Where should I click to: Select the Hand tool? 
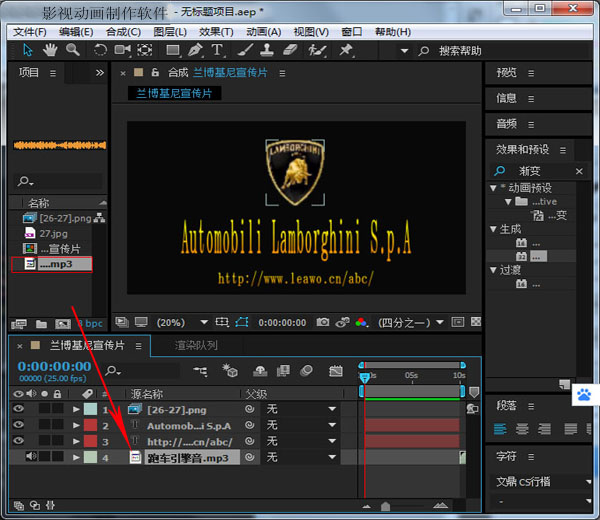point(50,50)
